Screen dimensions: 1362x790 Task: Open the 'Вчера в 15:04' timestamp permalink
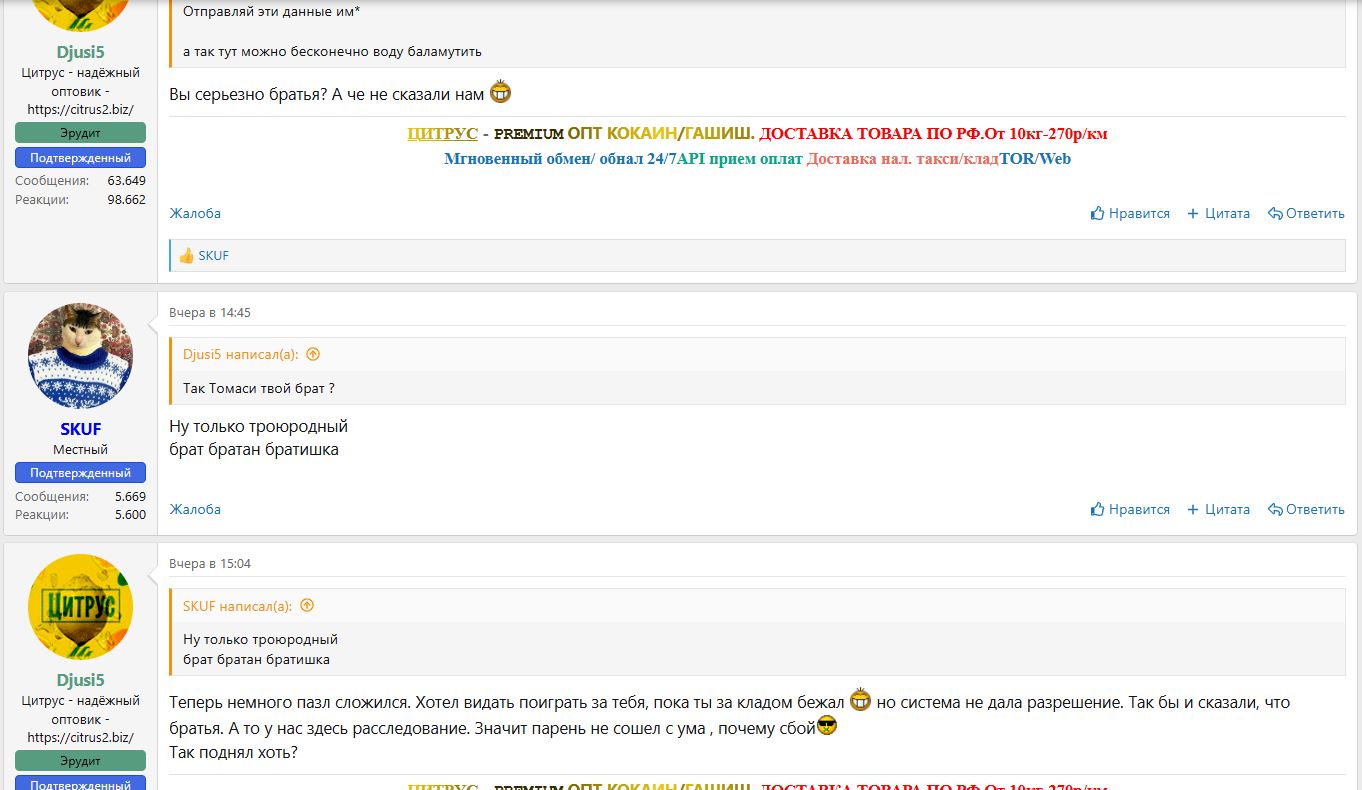coord(210,563)
